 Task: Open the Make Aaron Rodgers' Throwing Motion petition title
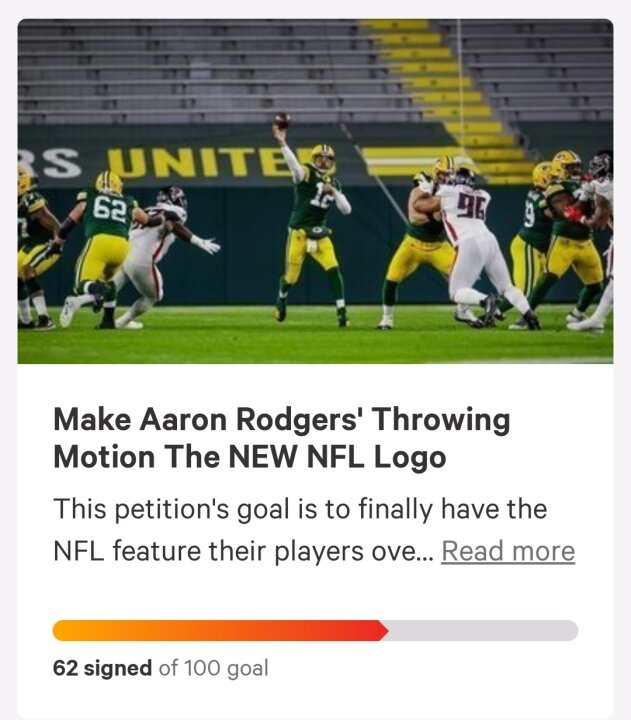282,438
